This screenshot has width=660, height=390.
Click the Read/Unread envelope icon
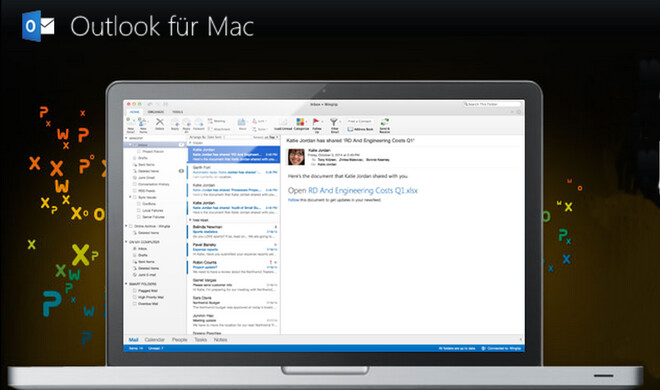point(283,122)
